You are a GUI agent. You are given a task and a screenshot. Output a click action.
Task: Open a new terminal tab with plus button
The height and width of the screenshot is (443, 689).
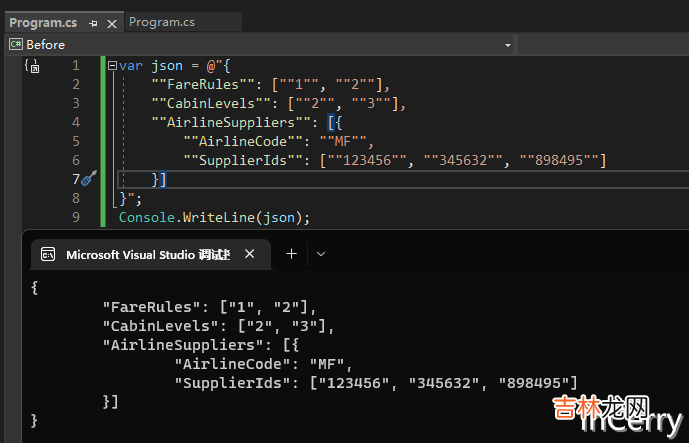tap(292, 254)
